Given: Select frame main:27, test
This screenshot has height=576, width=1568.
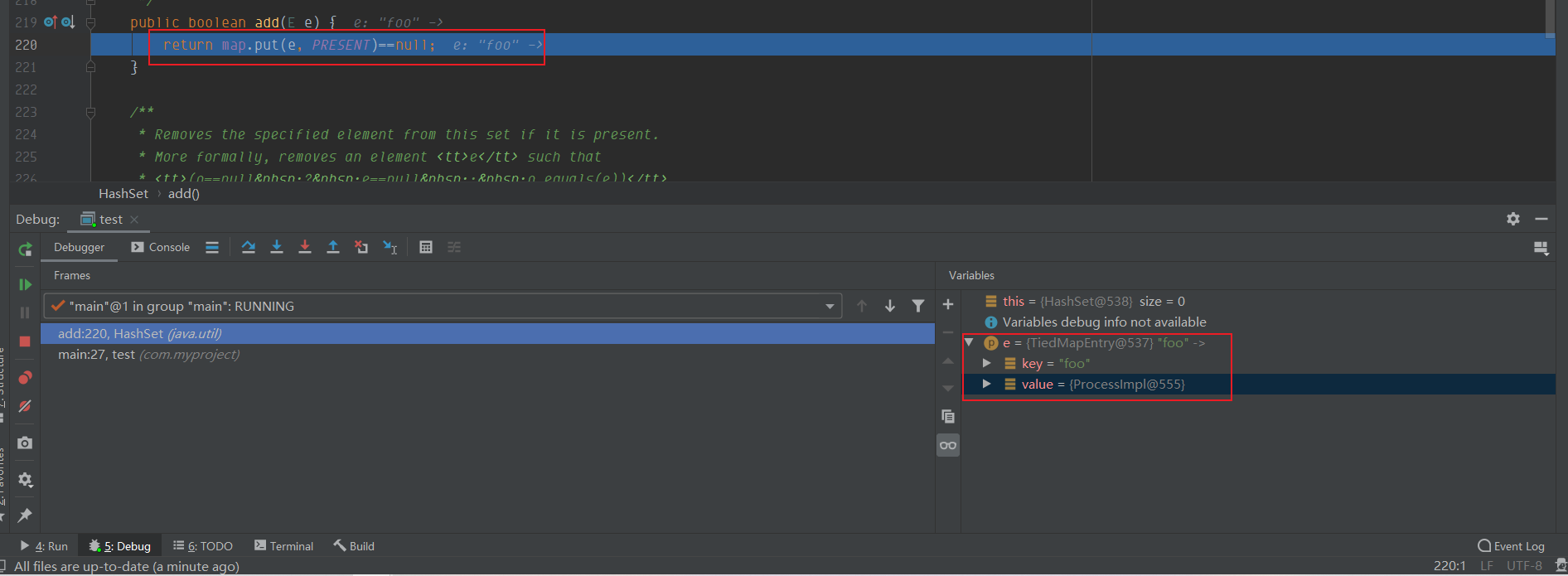Looking at the screenshot, I should (487, 354).
